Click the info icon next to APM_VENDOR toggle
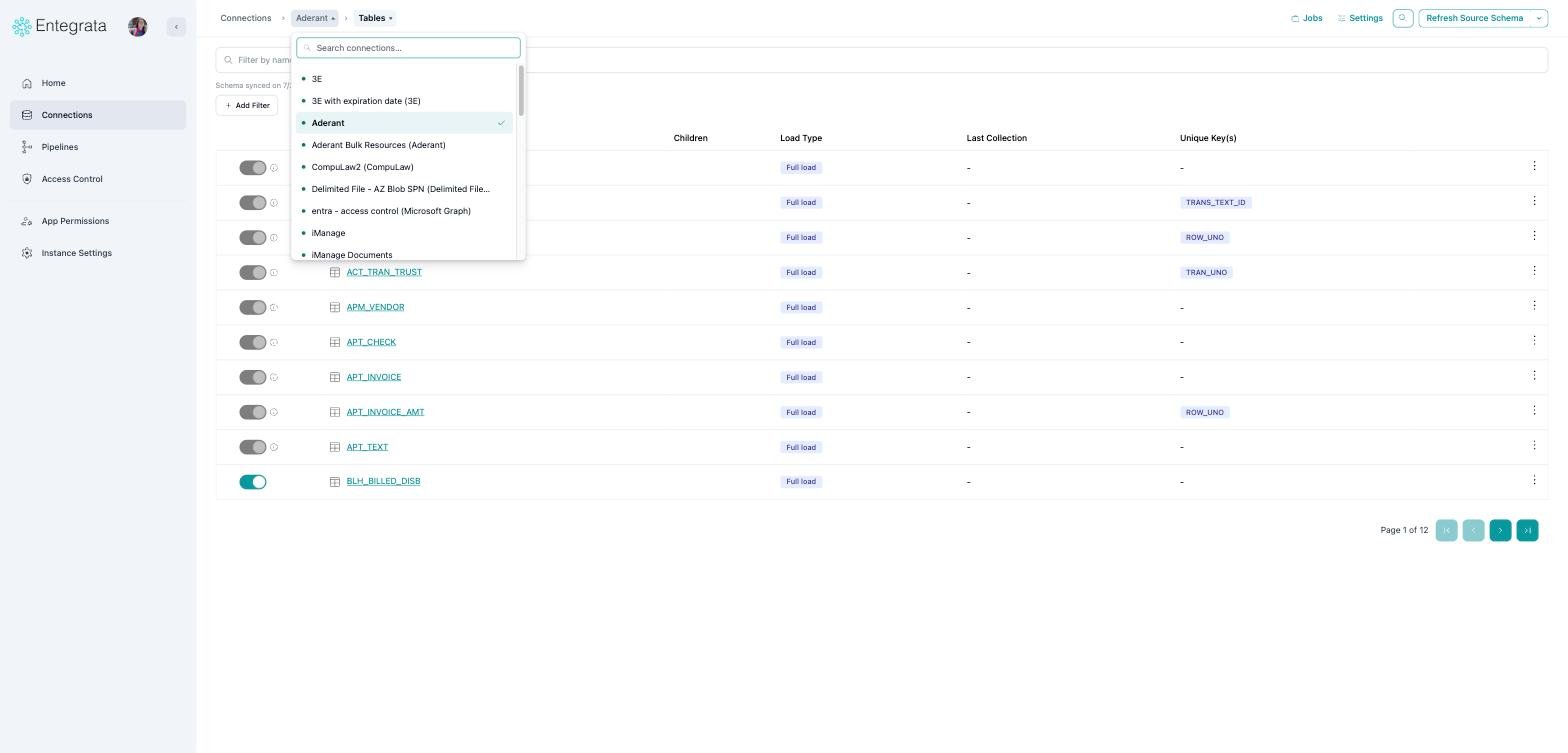The image size is (1568, 753). (274, 307)
